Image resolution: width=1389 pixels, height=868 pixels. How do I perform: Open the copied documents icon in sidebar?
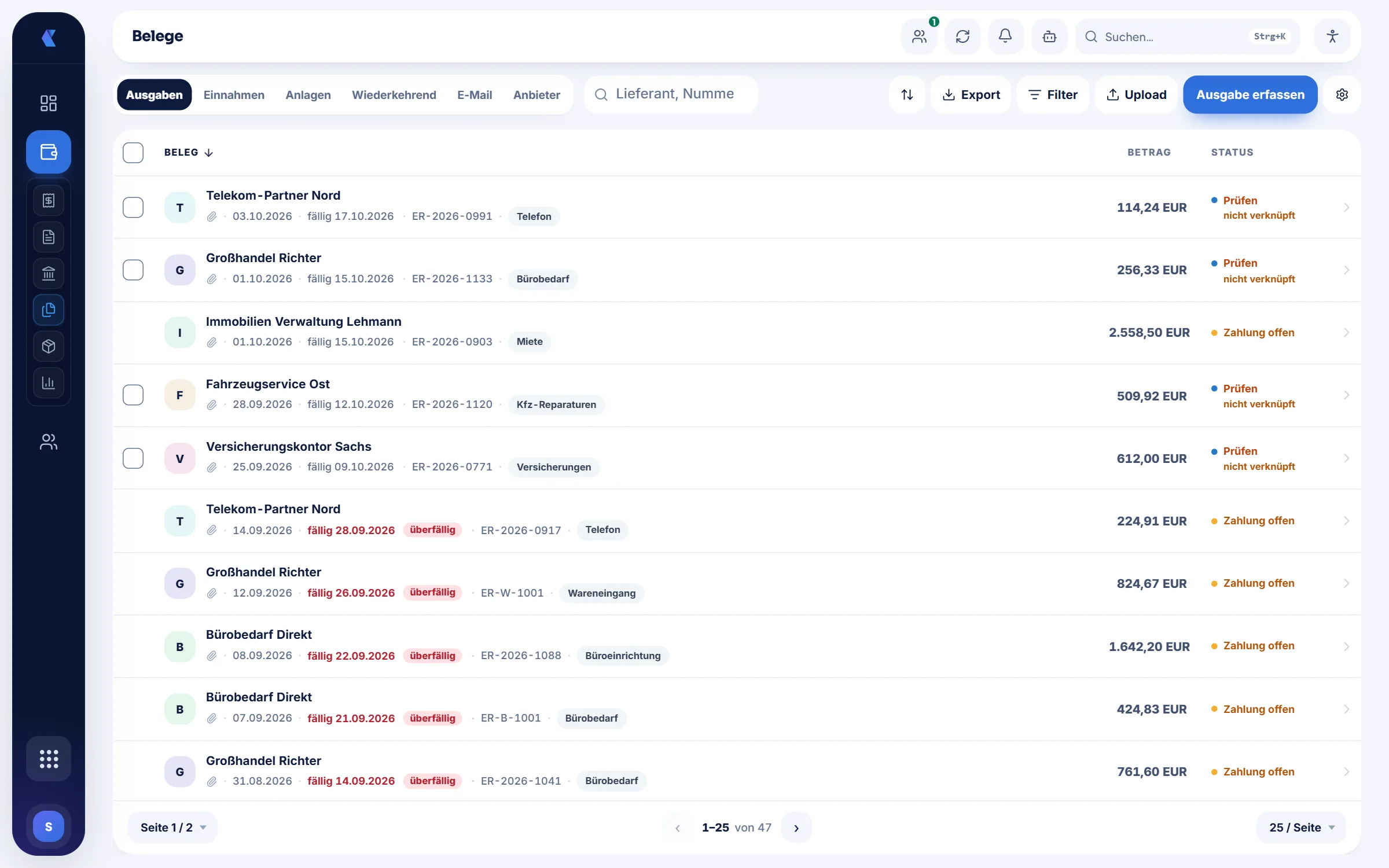(x=49, y=310)
